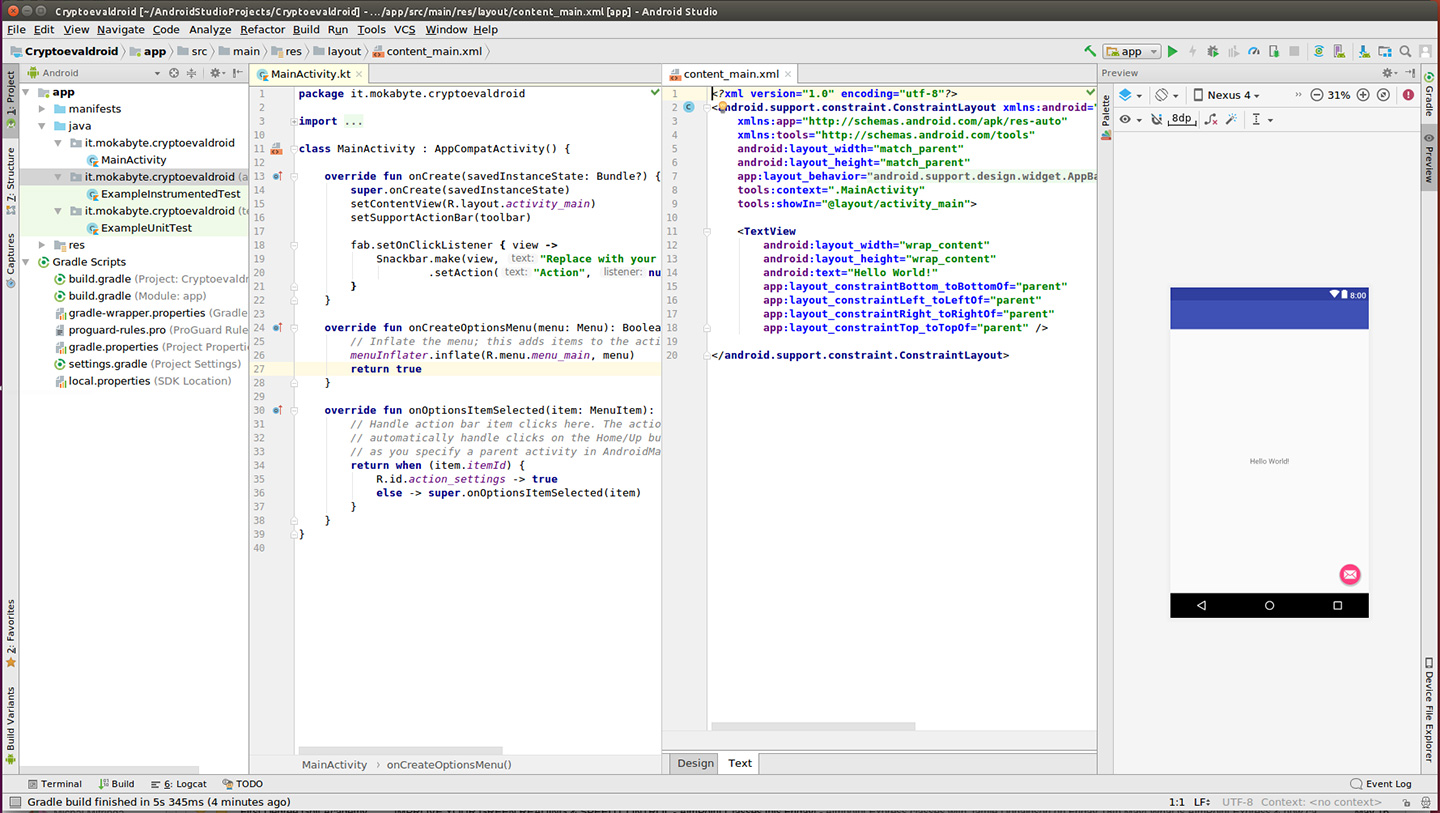Image resolution: width=1440 pixels, height=813 pixels.
Task: Toggle the Favorites tool window tab
Action: click(11, 634)
